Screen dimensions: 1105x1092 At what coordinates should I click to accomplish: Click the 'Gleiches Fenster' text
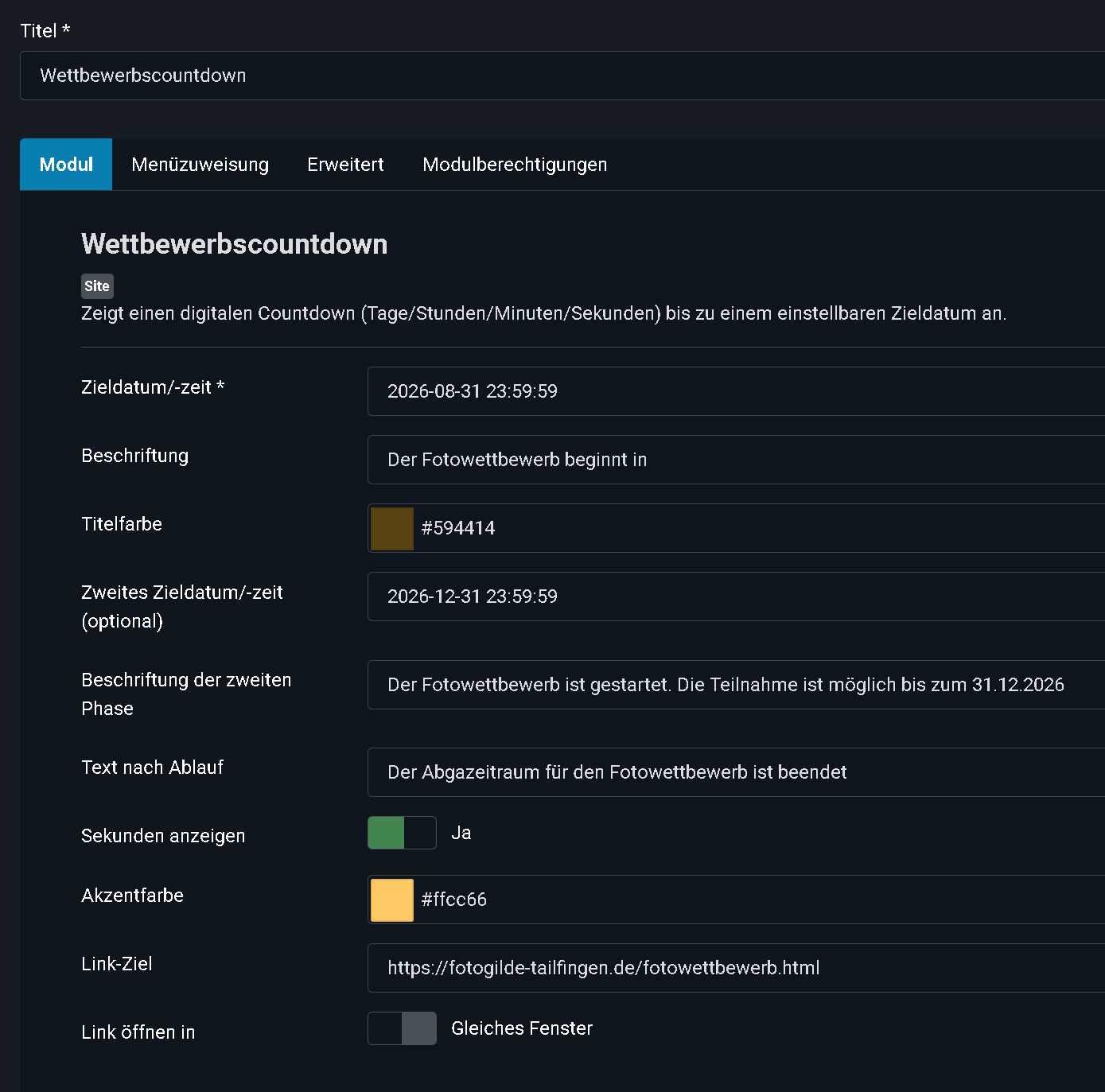(522, 1028)
